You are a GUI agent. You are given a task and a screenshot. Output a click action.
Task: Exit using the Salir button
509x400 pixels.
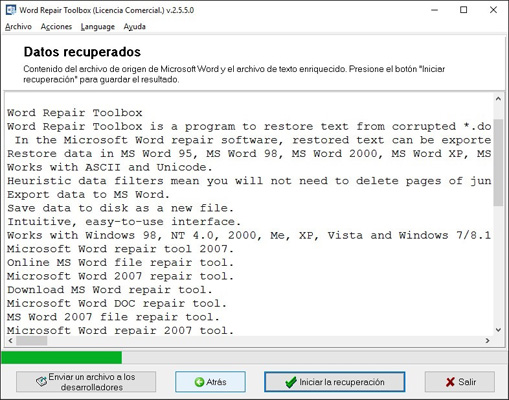point(460,382)
